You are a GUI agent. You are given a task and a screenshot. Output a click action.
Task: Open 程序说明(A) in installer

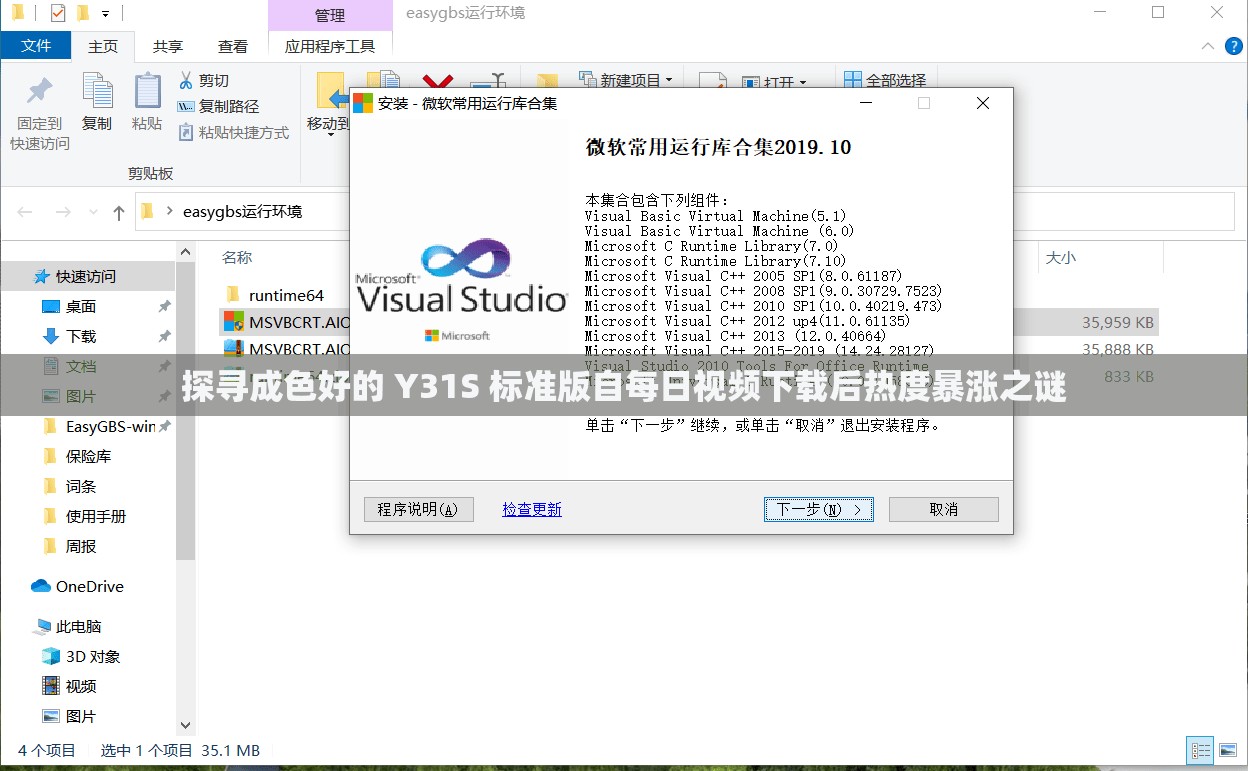(418, 509)
